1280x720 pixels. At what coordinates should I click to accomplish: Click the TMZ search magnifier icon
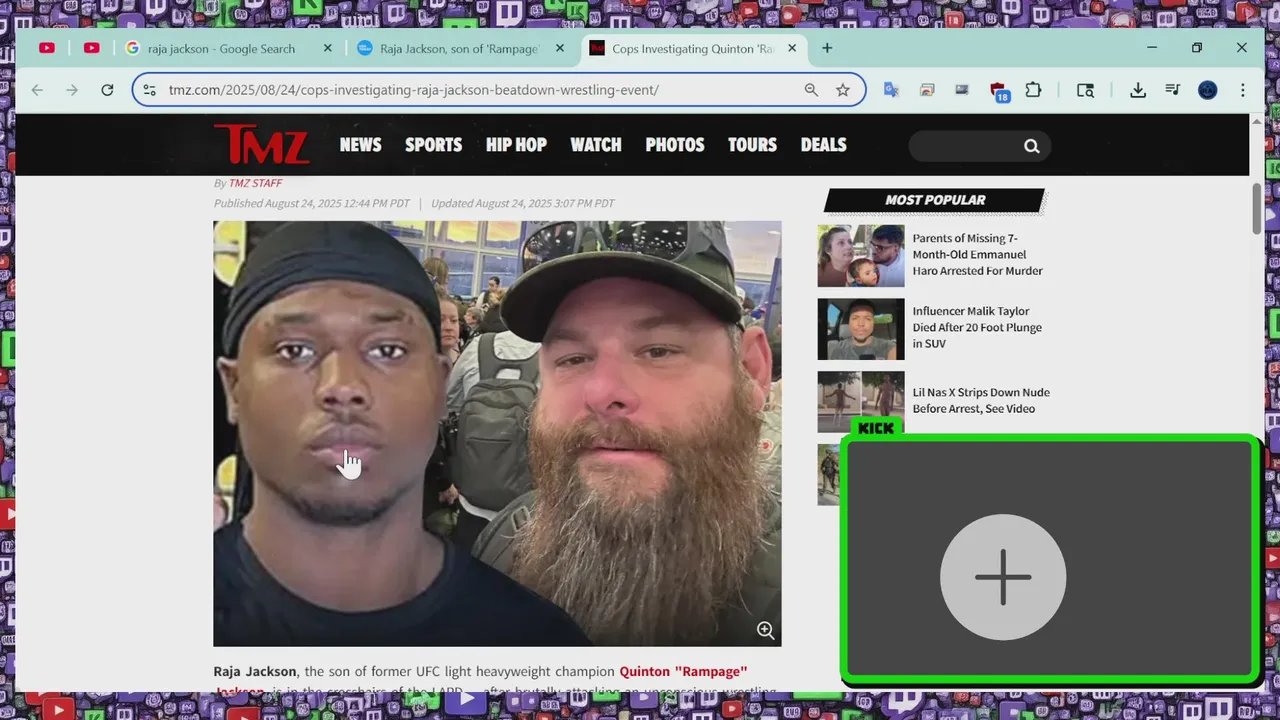click(x=1032, y=146)
